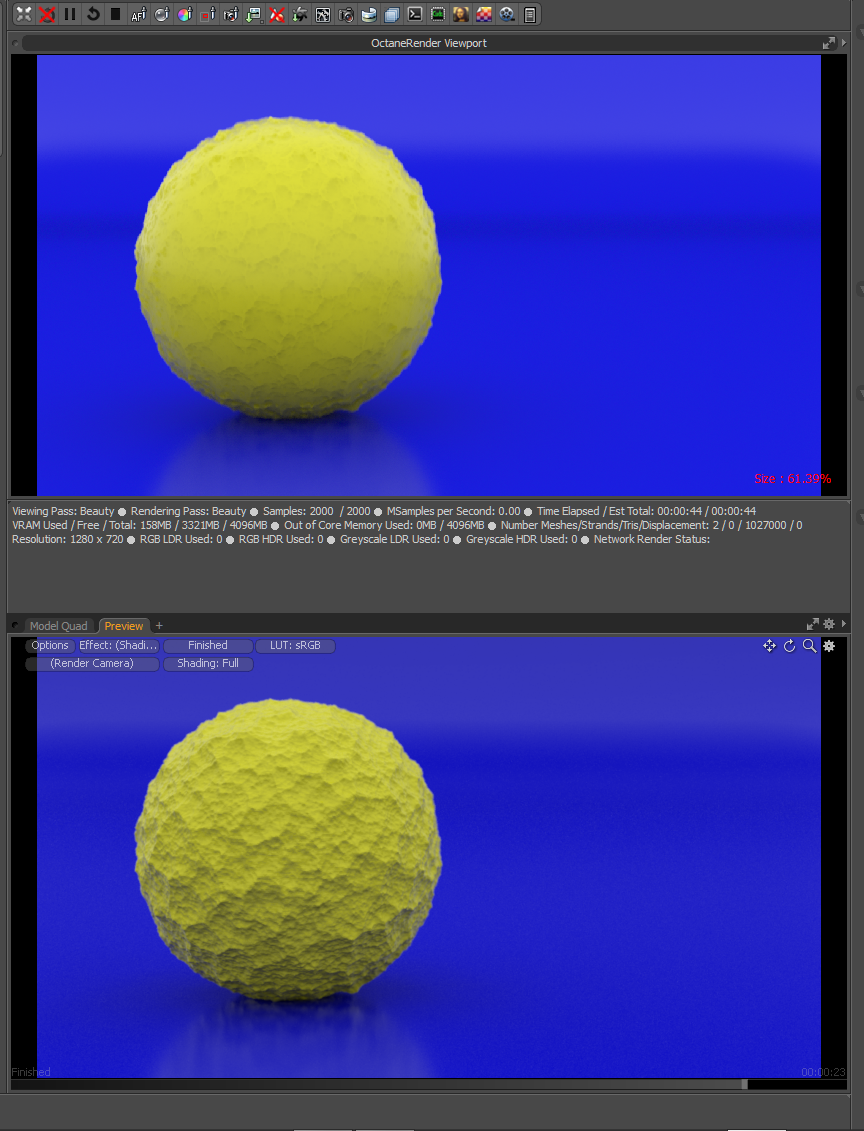864x1131 pixels.
Task: Click the red X over grey sphere icon
Action: point(47,14)
